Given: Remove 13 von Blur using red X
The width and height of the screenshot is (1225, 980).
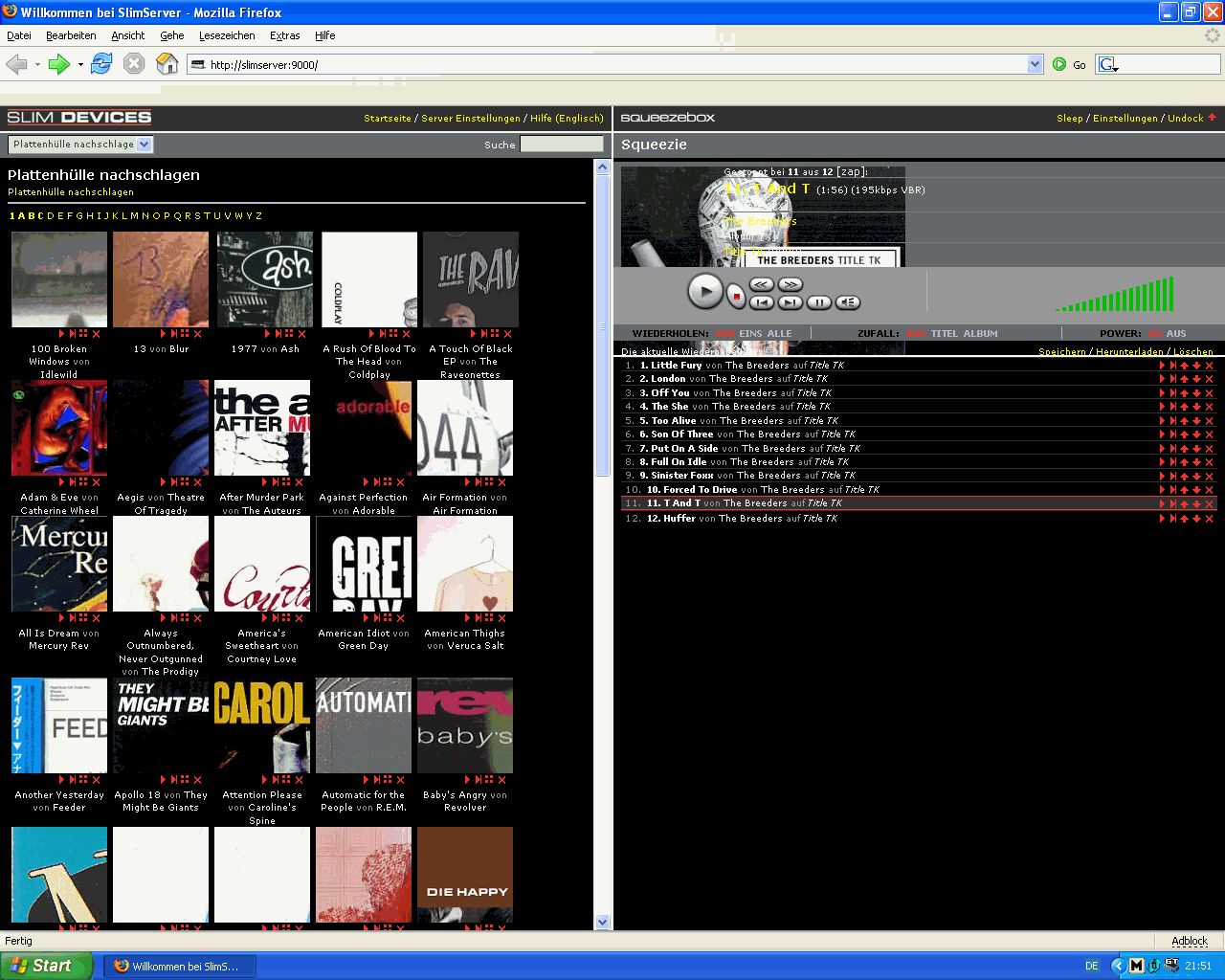Looking at the screenshot, I should tap(198, 334).
